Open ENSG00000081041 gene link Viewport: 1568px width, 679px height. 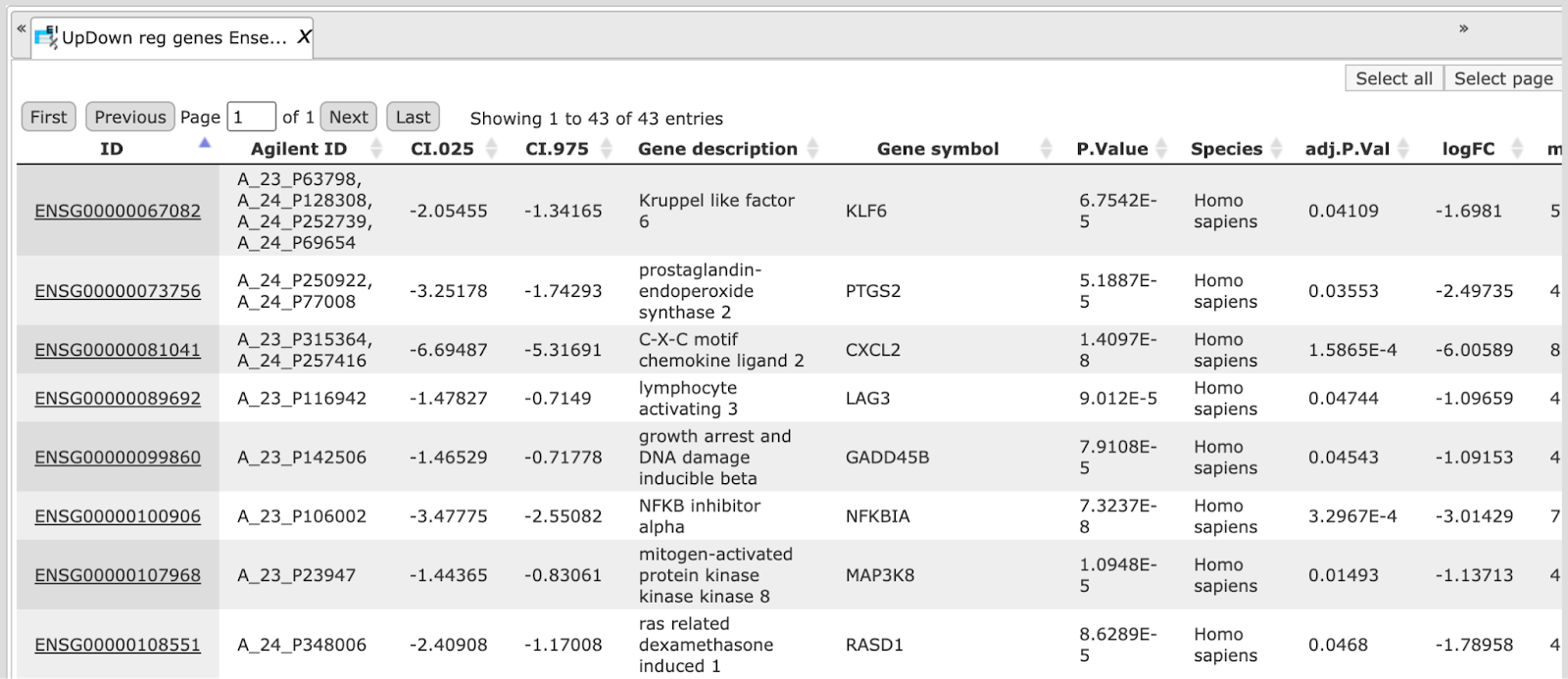118,350
